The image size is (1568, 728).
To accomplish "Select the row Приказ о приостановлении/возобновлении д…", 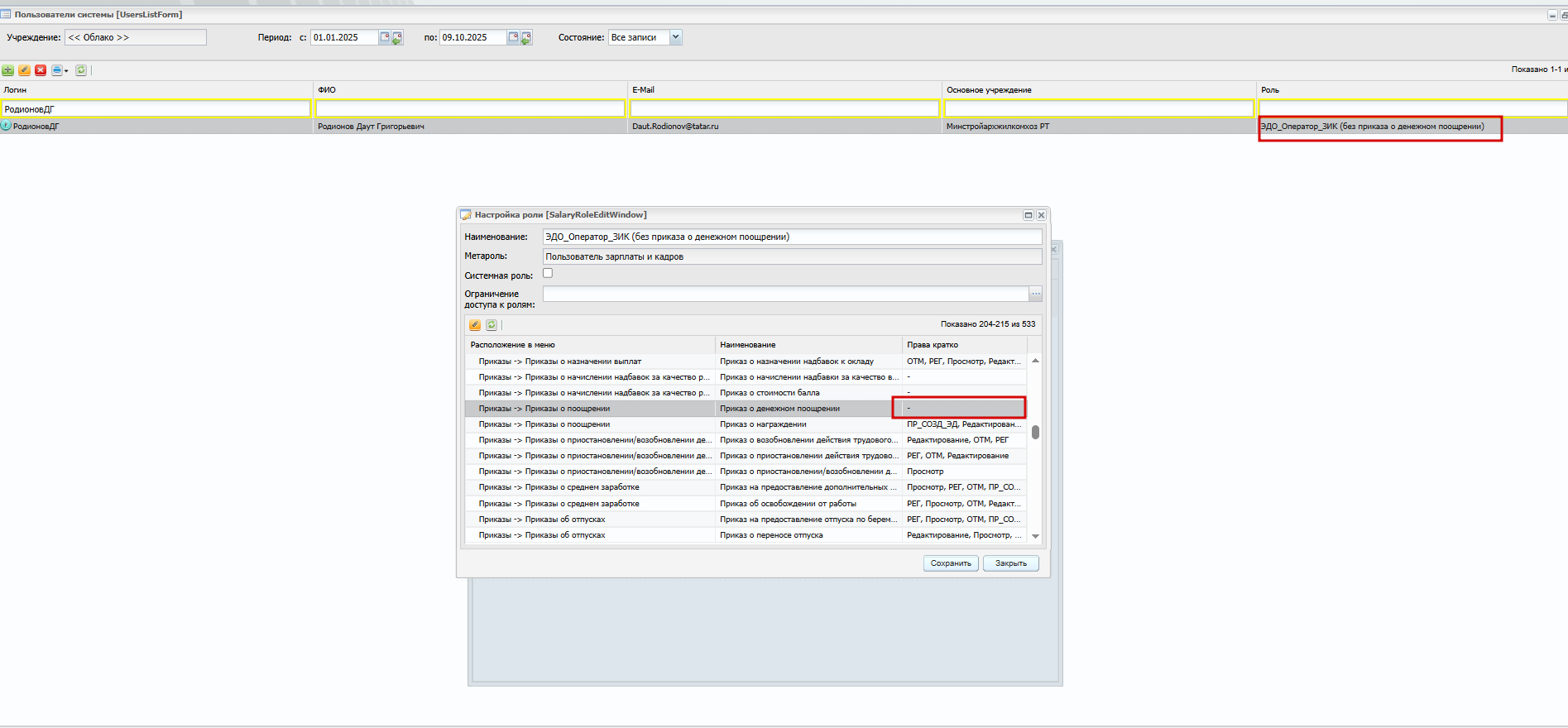I will [746, 472].
